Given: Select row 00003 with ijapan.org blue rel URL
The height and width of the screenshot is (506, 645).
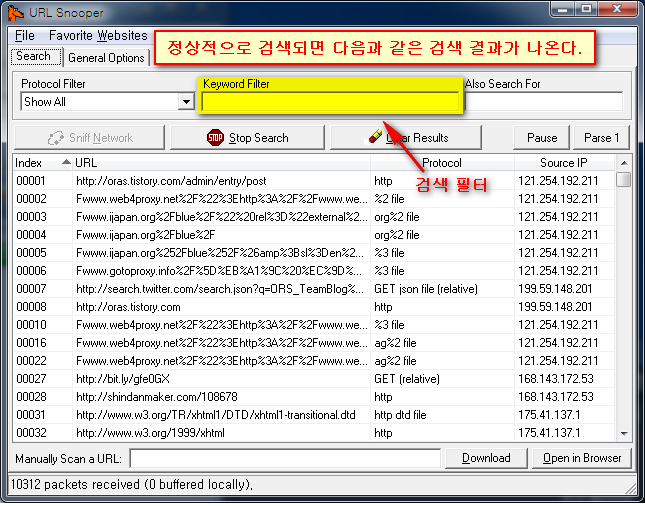Looking at the screenshot, I should click(x=315, y=217).
